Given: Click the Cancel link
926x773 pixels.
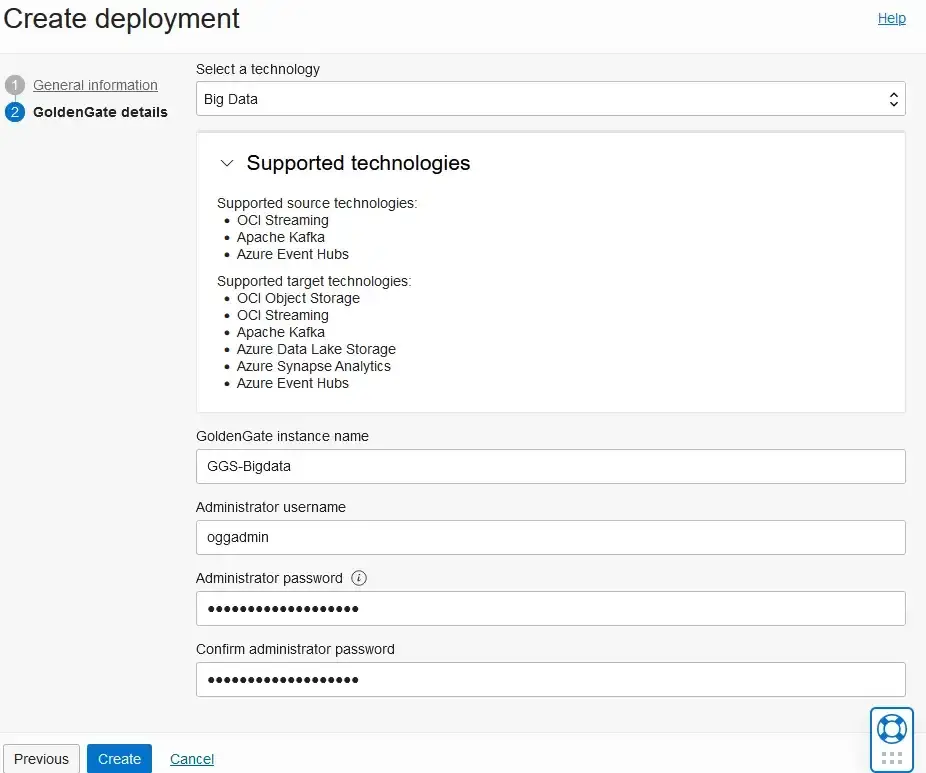Looking at the screenshot, I should coord(191,758).
